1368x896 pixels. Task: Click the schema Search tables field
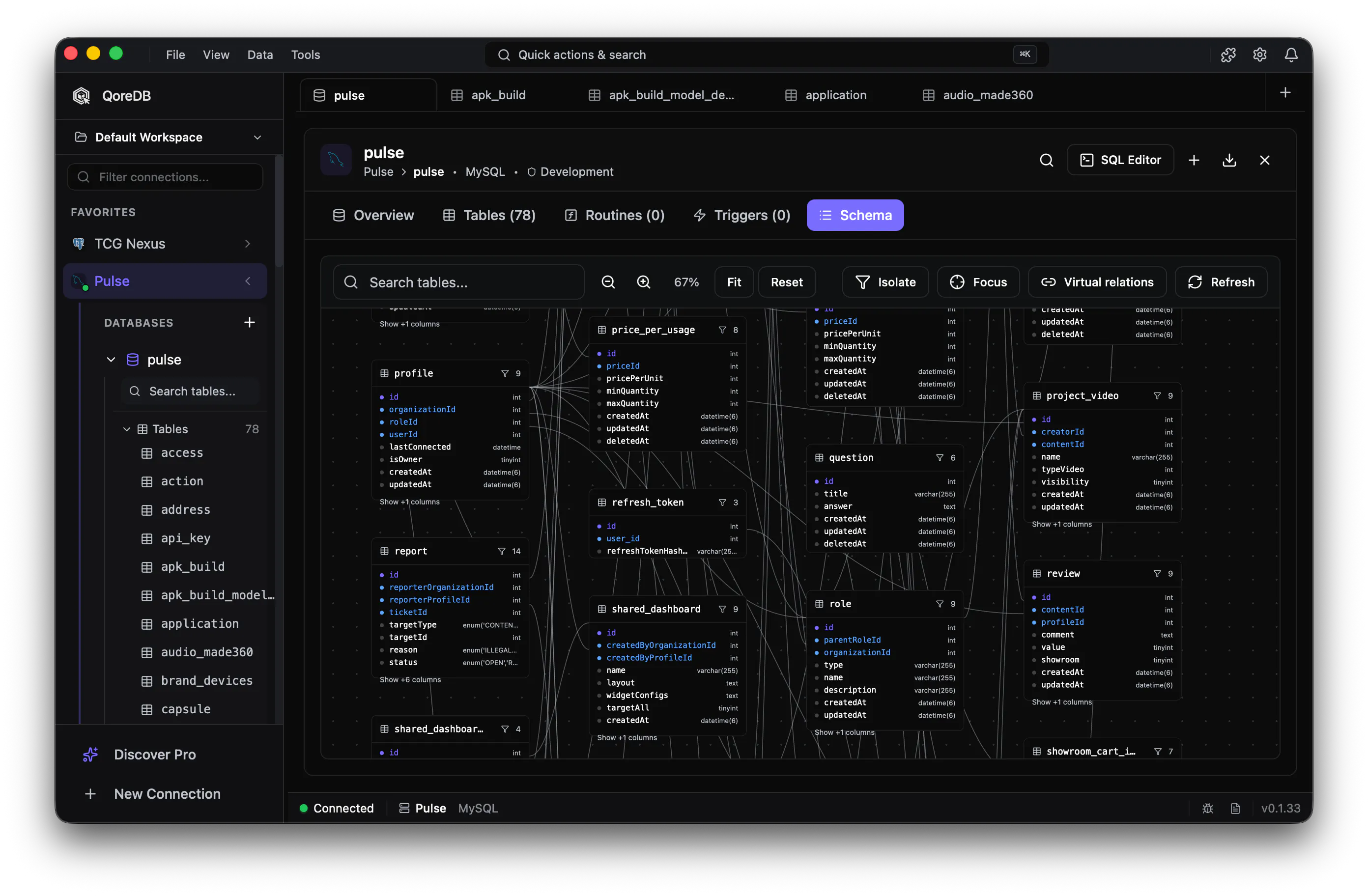(x=458, y=282)
